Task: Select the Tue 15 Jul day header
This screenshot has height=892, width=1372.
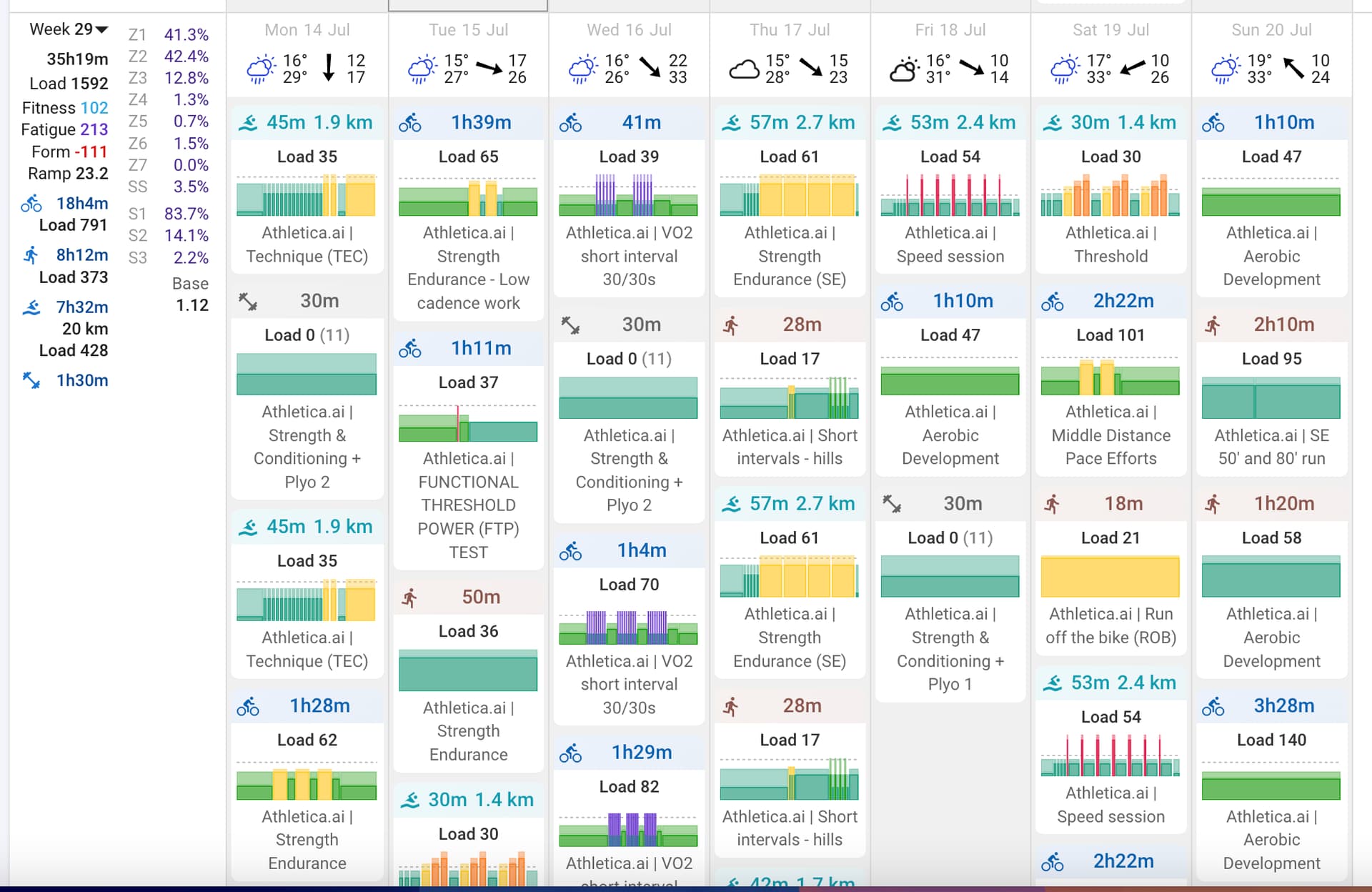Action: [468, 30]
